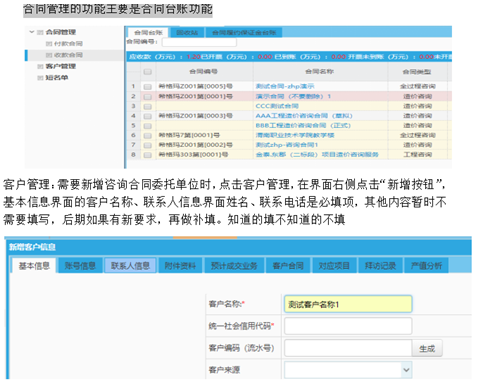Switch to the 对应项目 tab

pos(334,266)
